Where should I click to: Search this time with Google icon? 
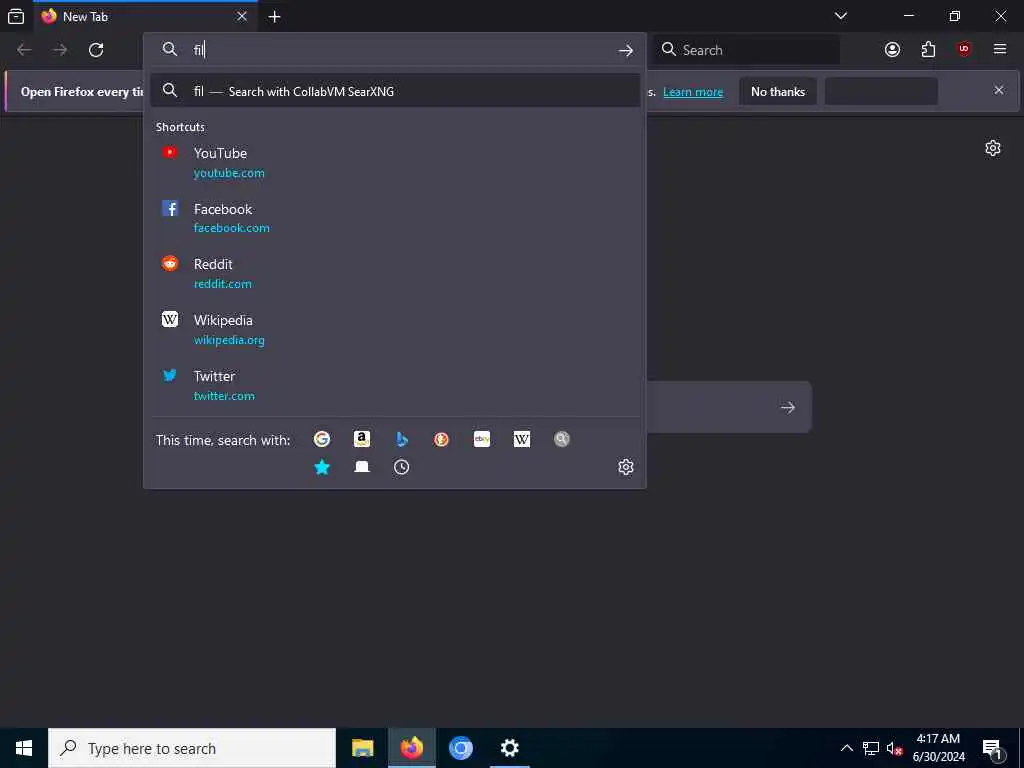[x=321, y=440]
